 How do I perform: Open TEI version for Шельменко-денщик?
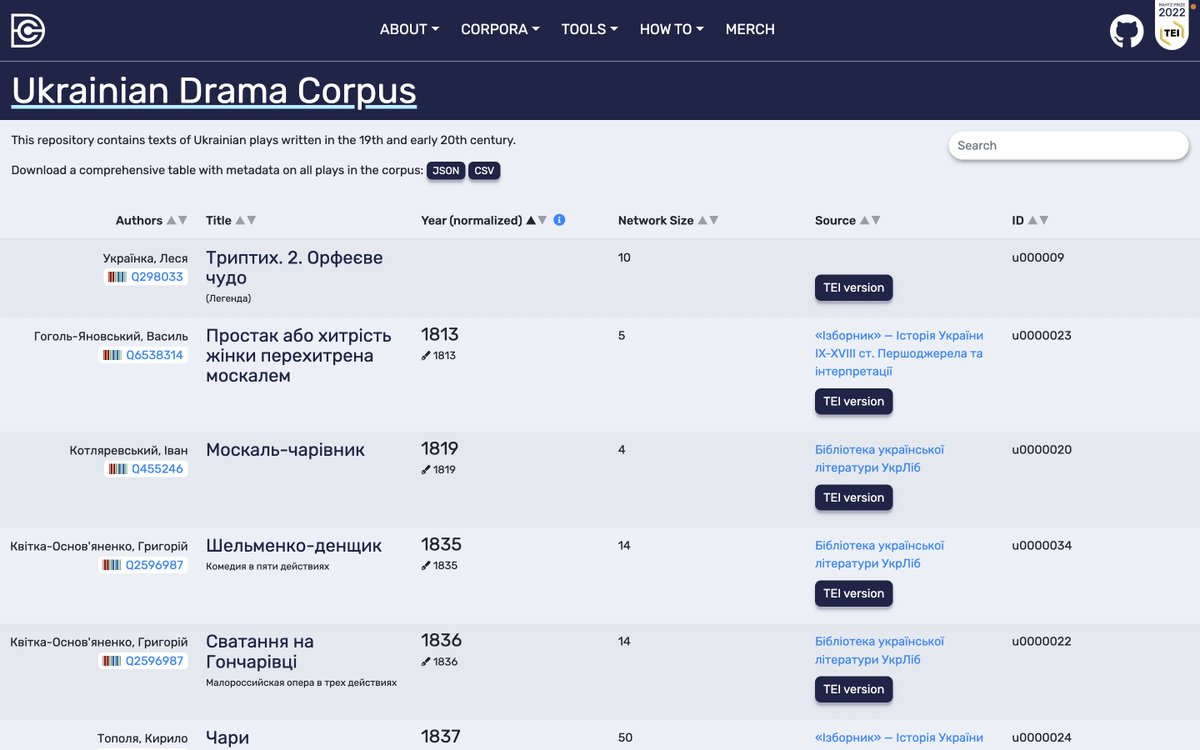tap(853, 594)
